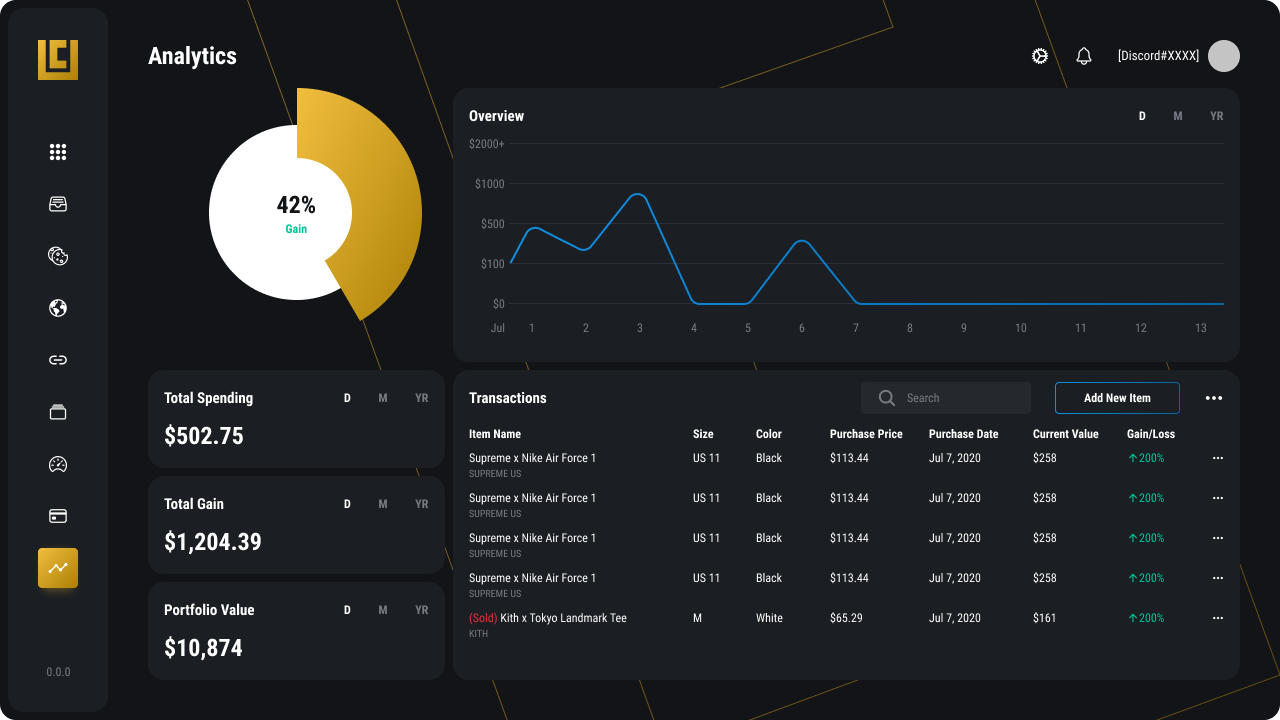Select the highlighted analytics chart icon
Image resolution: width=1280 pixels, height=720 pixels.
click(58, 568)
